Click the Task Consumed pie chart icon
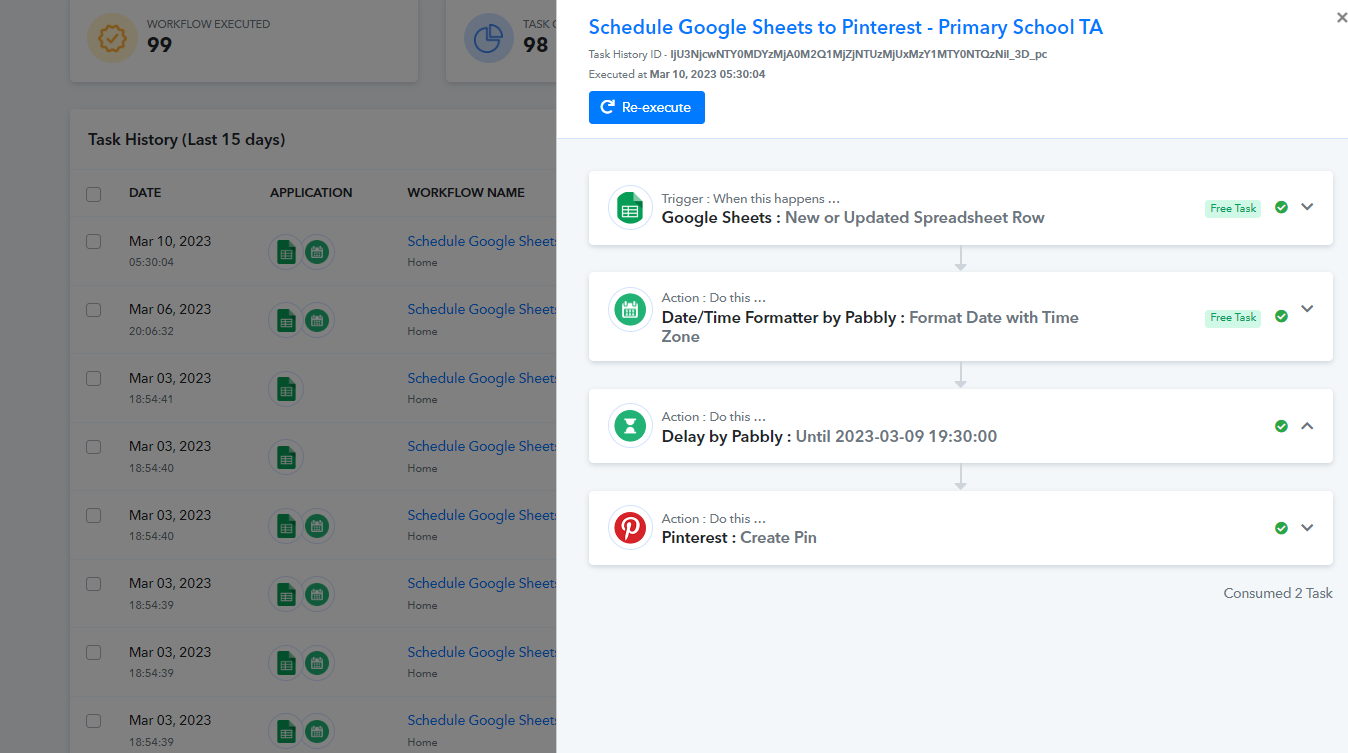 point(488,38)
